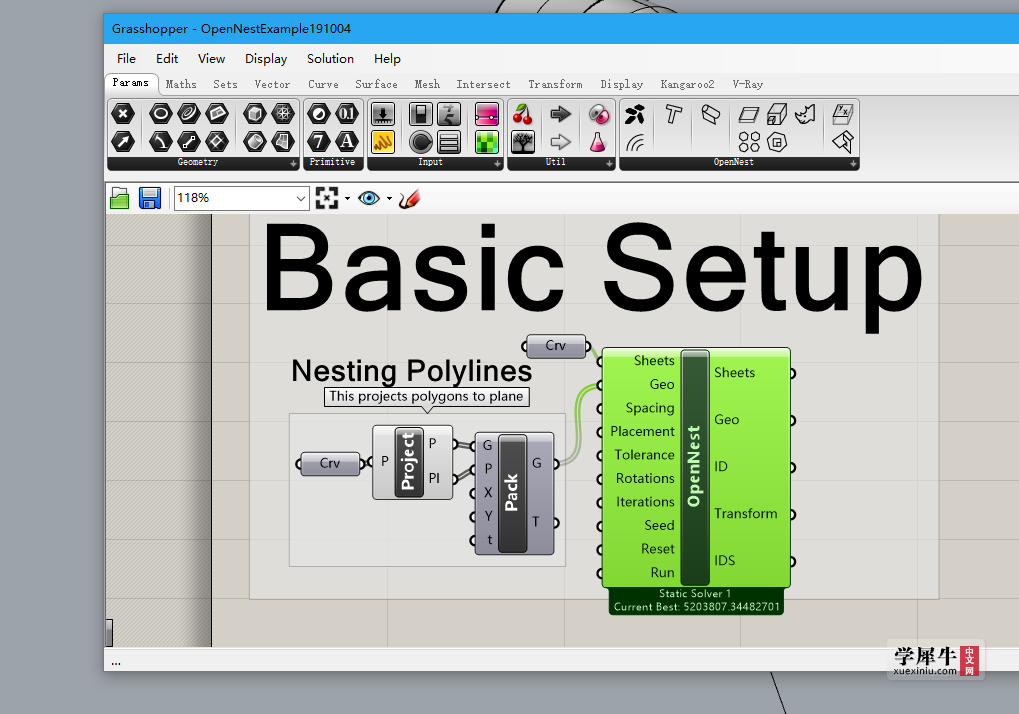Choose the pink flask Galapagos icon
The width and height of the screenshot is (1019, 714).
[598, 142]
